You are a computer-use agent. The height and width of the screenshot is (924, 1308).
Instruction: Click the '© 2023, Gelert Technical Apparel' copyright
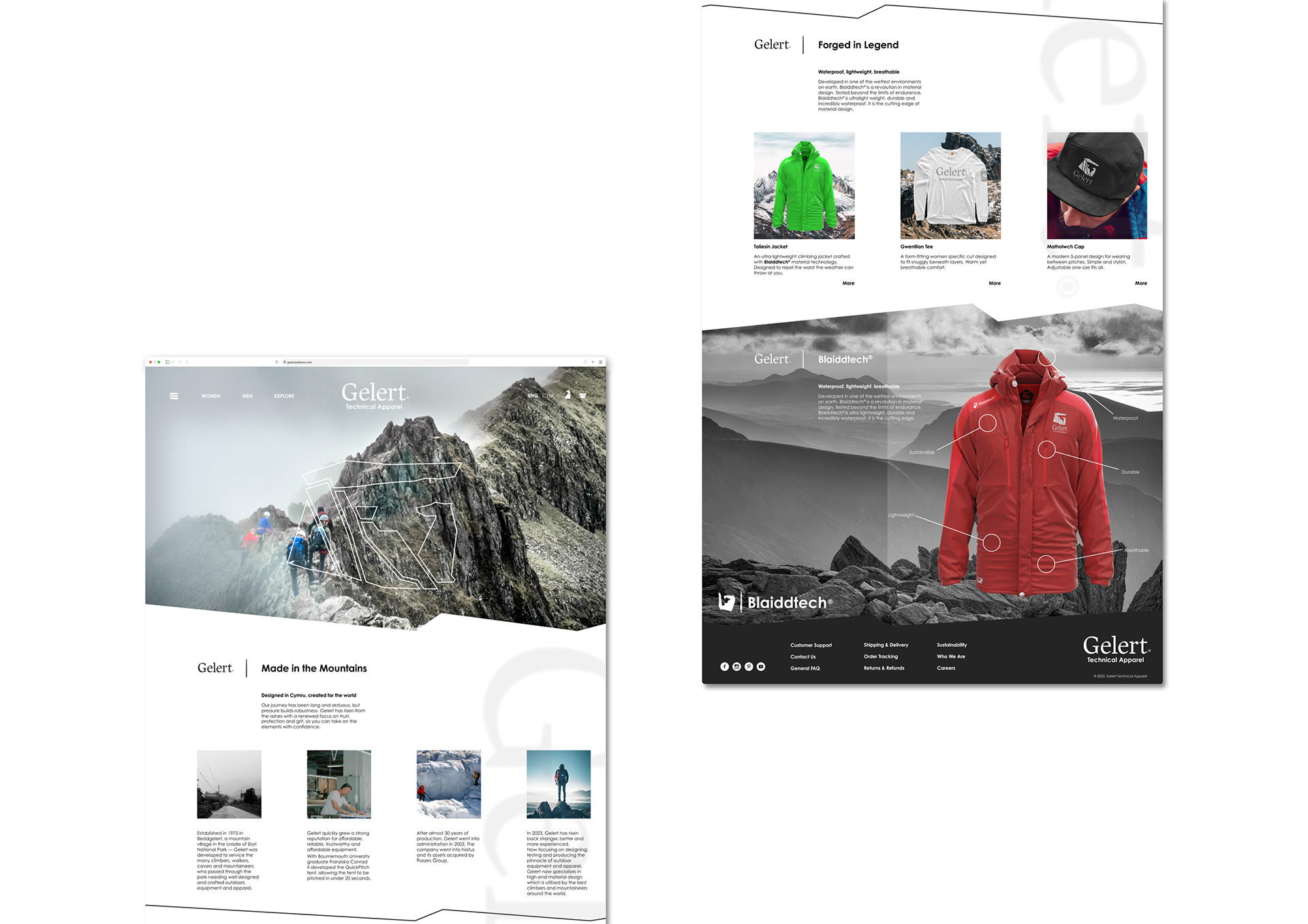1120,676
